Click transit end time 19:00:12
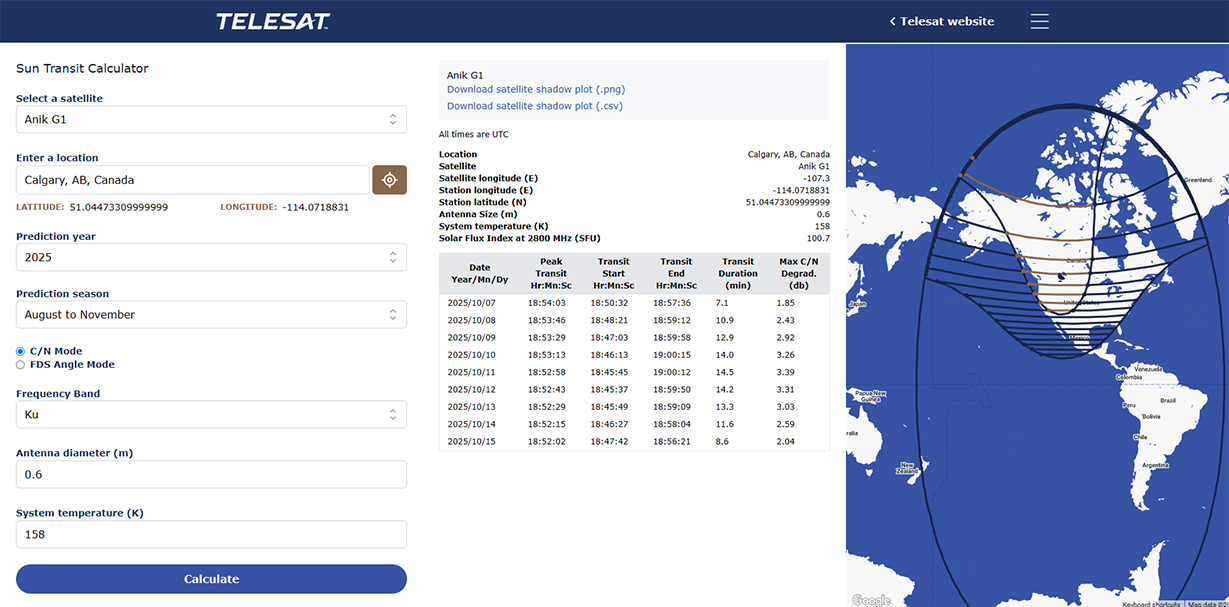 pyautogui.click(x=672, y=372)
